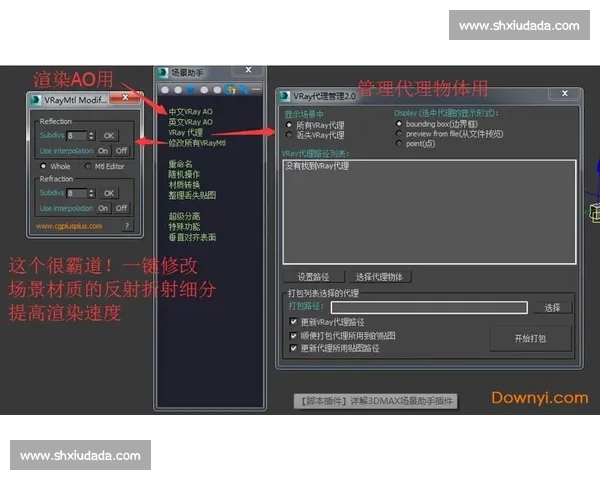Click OK beside Refraction Subdivs
Image resolution: width=600 pixels, height=480 pixels.
(109, 193)
